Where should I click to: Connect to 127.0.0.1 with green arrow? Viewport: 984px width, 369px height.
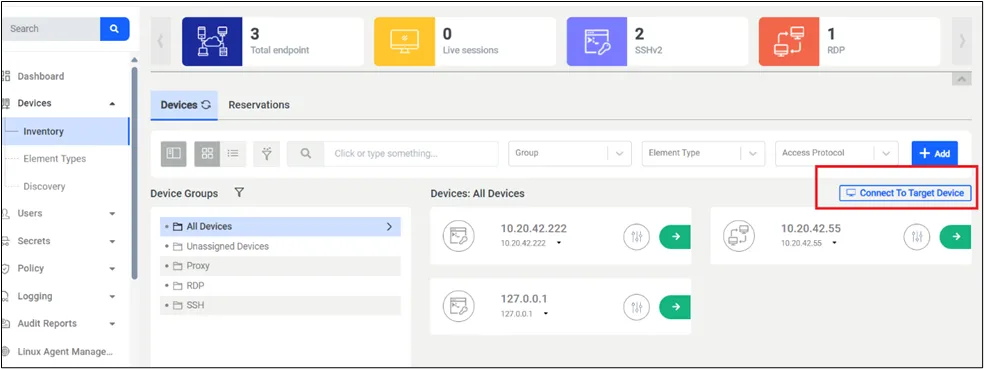point(675,307)
